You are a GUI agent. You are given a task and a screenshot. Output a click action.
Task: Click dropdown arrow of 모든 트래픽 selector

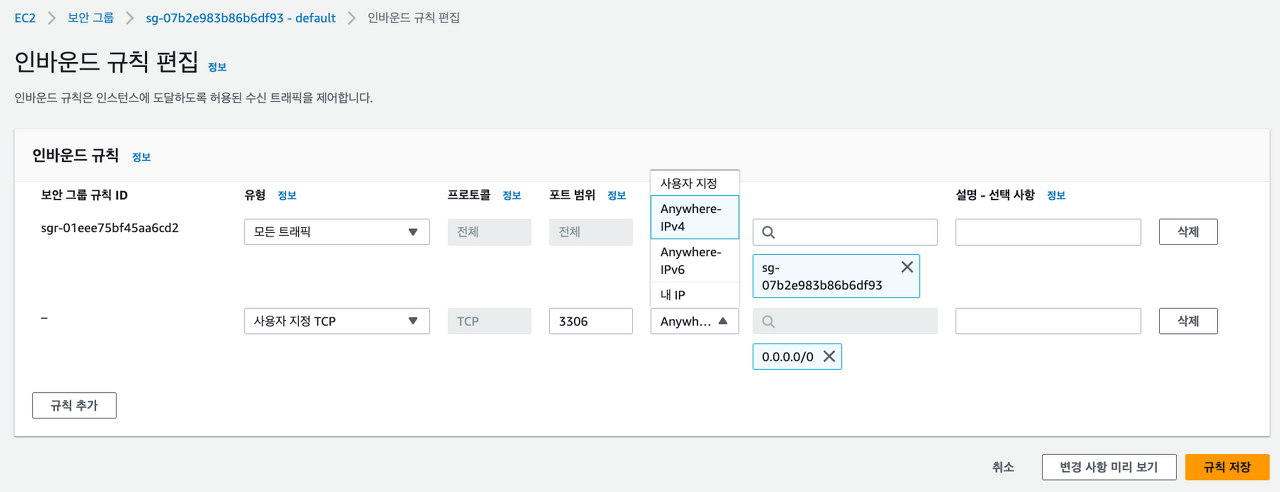pos(413,232)
